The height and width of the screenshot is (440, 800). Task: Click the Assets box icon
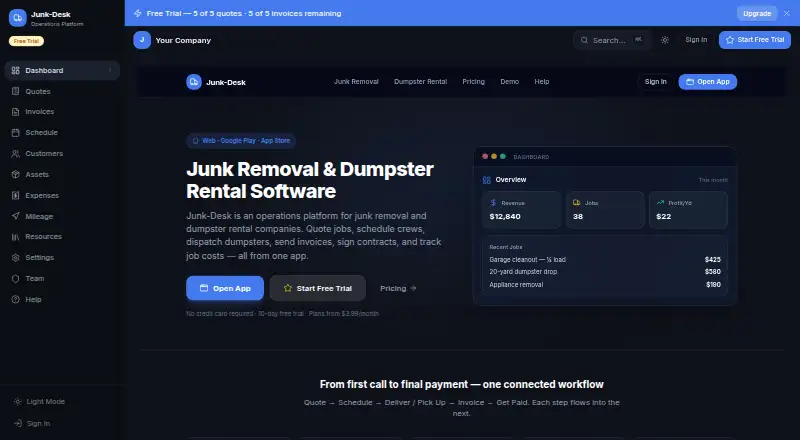pyautogui.click(x=16, y=175)
